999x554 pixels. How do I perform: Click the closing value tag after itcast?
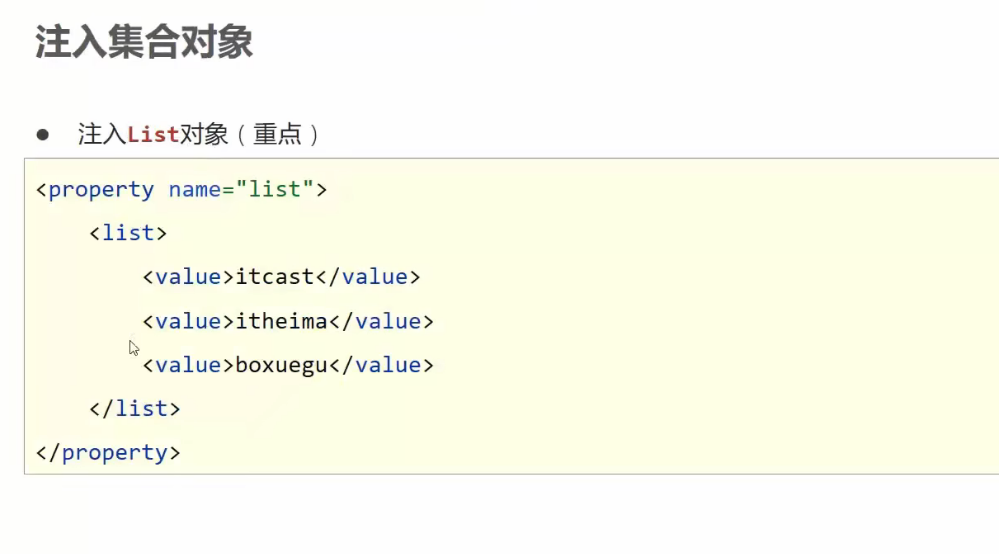374,277
